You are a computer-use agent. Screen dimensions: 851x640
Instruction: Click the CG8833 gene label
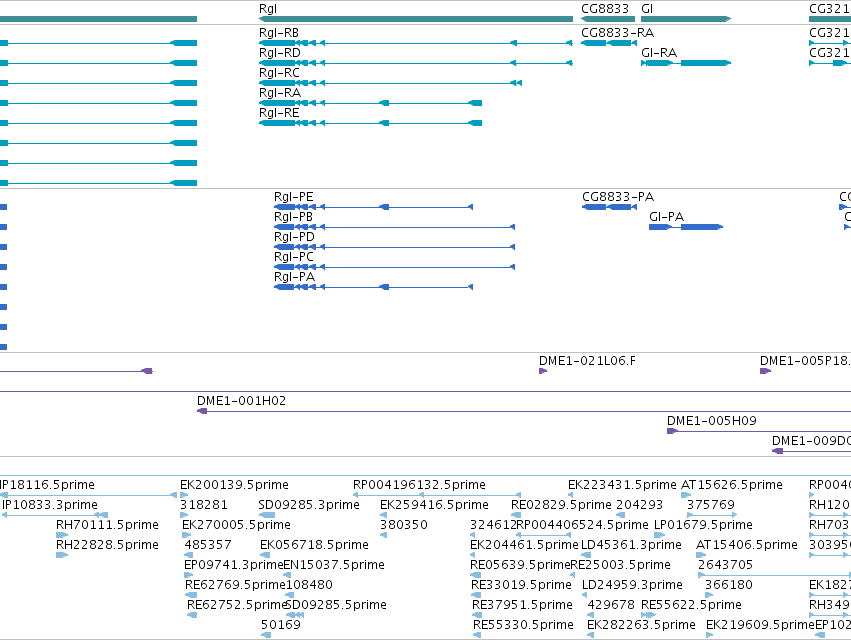[x=605, y=9]
